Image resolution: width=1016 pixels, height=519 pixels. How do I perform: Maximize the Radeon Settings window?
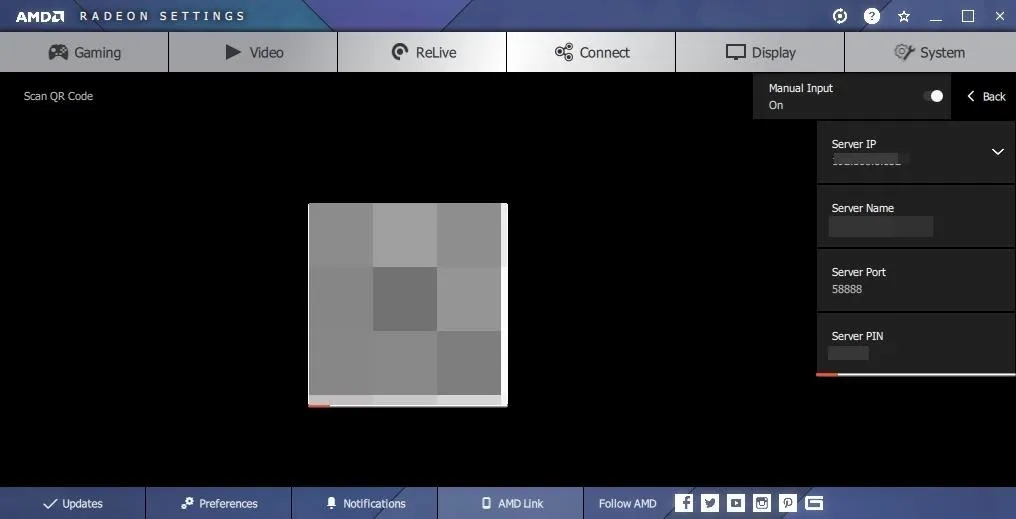click(x=968, y=16)
